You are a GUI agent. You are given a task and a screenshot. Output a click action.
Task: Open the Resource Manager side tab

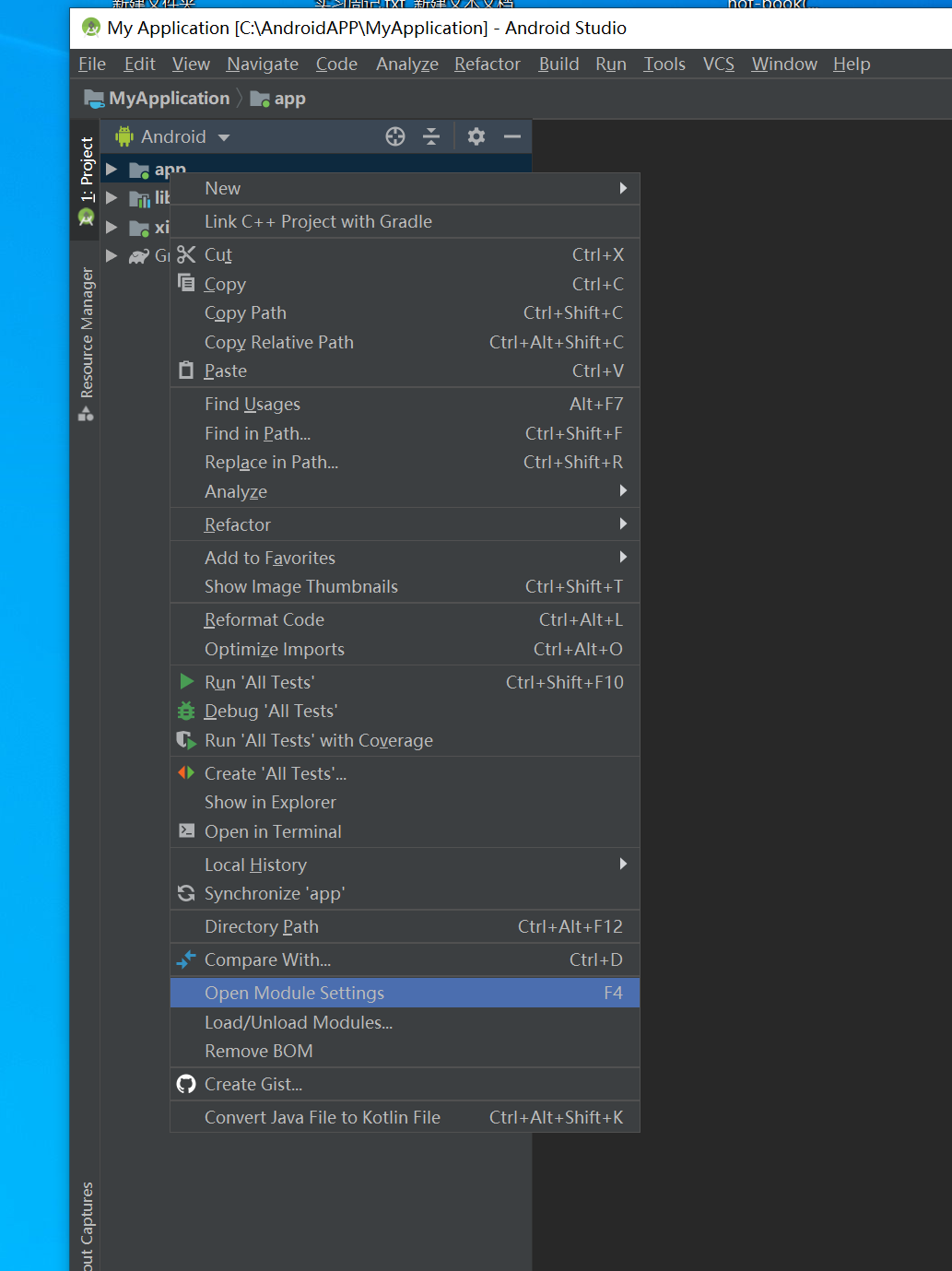(86, 344)
